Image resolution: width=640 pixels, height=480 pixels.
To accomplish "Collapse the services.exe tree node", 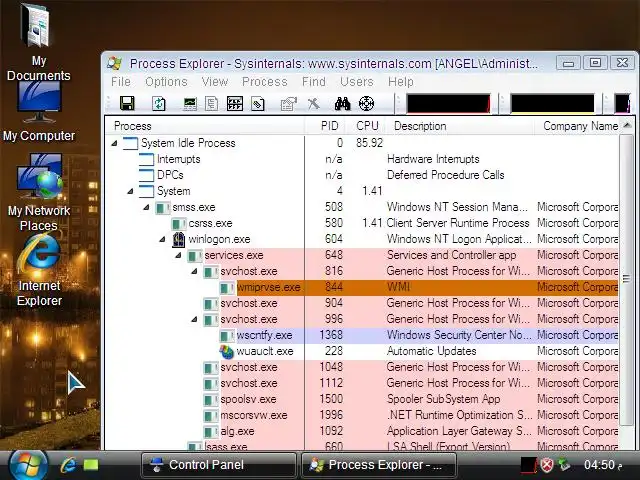I will pyautogui.click(x=178, y=256).
